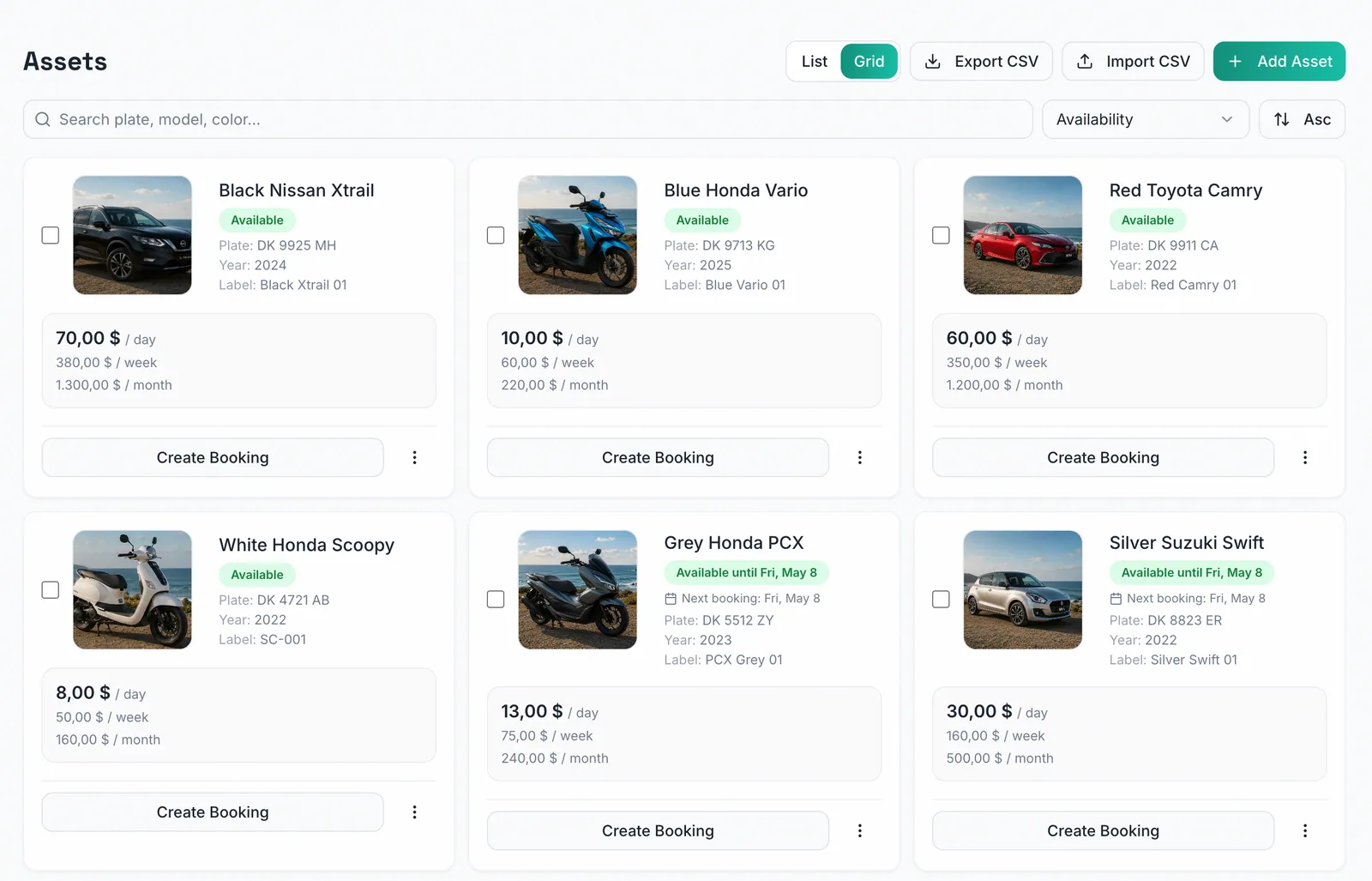Focus the search plate, model, color field
The image size is (1372, 881).
(528, 119)
